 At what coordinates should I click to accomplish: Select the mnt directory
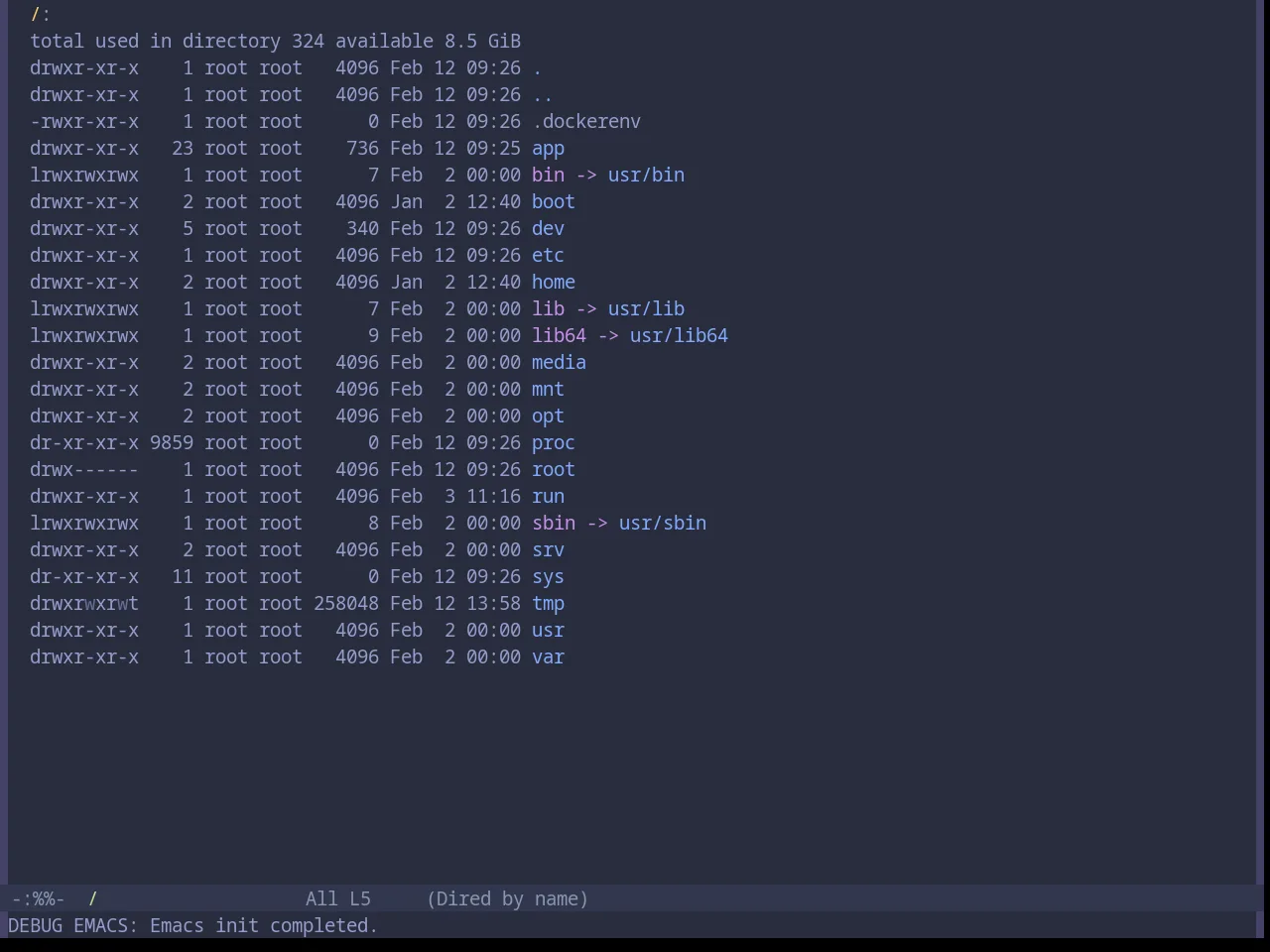coord(548,390)
